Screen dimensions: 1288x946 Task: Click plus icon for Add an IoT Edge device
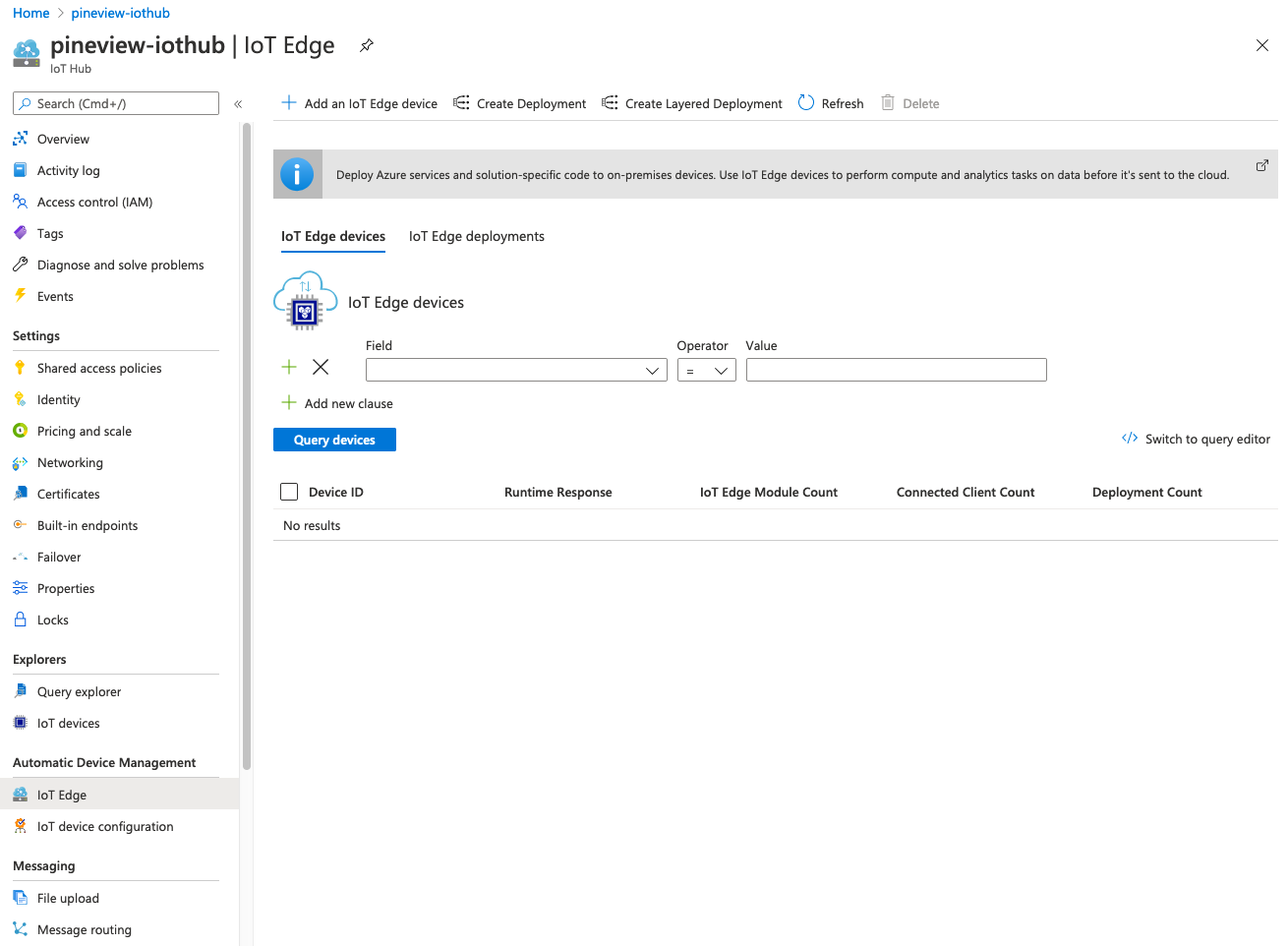[289, 103]
